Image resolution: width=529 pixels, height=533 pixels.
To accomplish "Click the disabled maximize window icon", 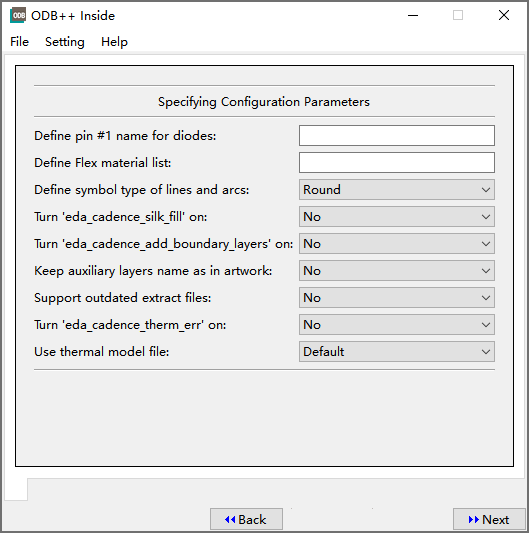I will coord(458,15).
